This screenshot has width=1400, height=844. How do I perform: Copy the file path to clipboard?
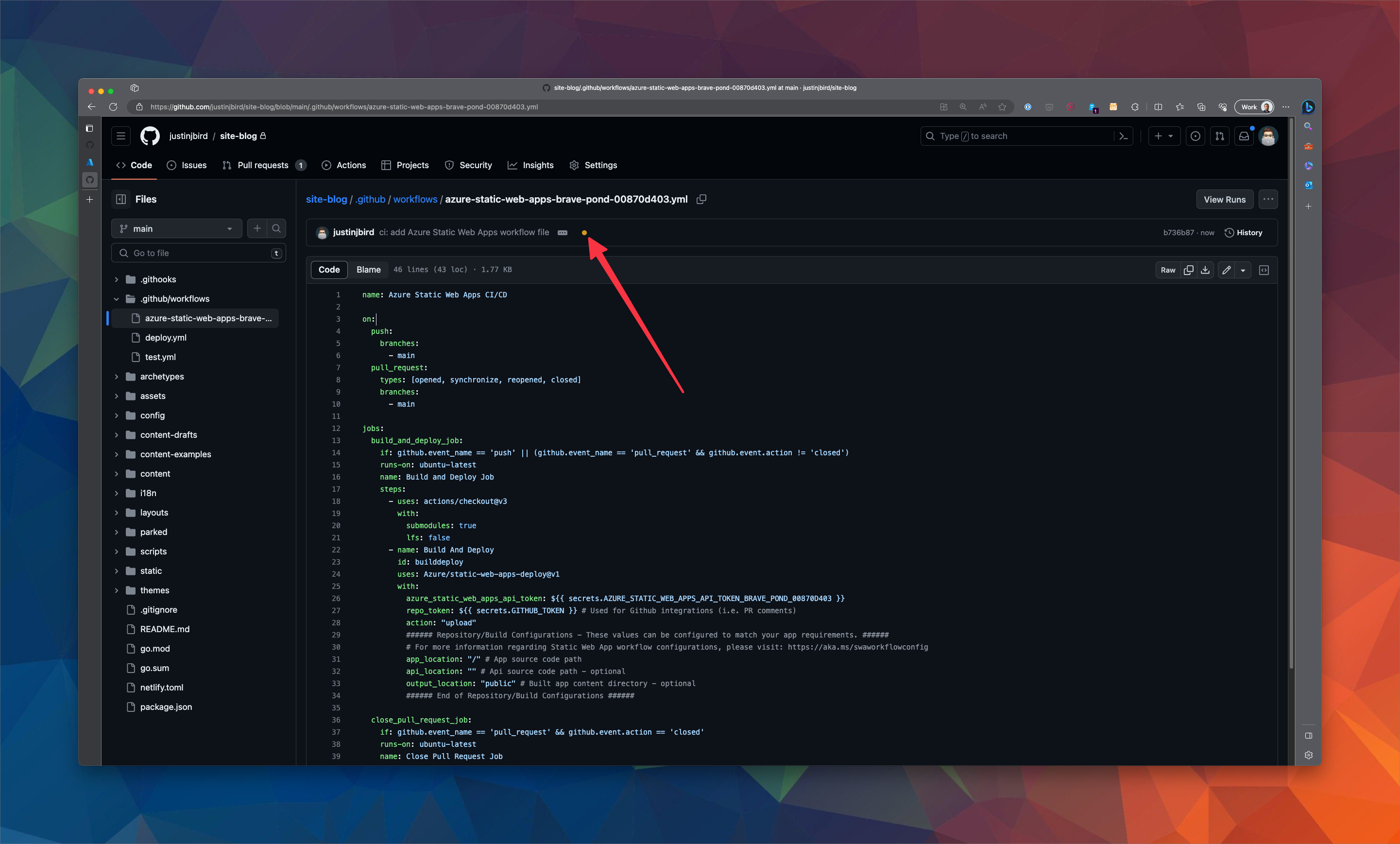[701, 199]
